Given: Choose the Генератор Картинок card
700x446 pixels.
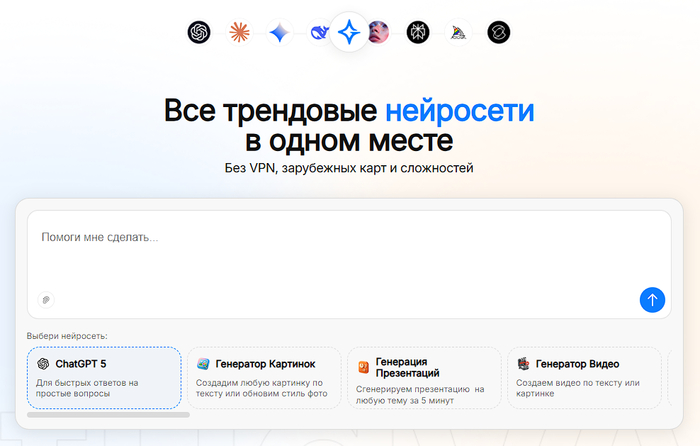Looking at the screenshot, I should pyautogui.click(x=262, y=378).
